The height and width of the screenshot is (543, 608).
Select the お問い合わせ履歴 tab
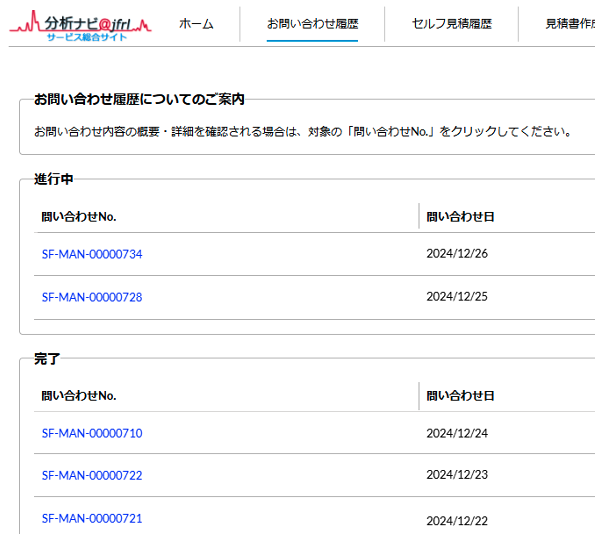coord(312,23)
